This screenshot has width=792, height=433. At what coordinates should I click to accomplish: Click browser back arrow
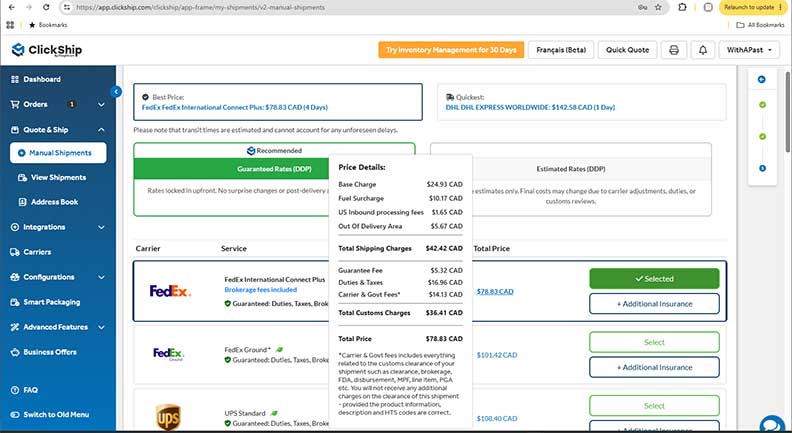12,8
